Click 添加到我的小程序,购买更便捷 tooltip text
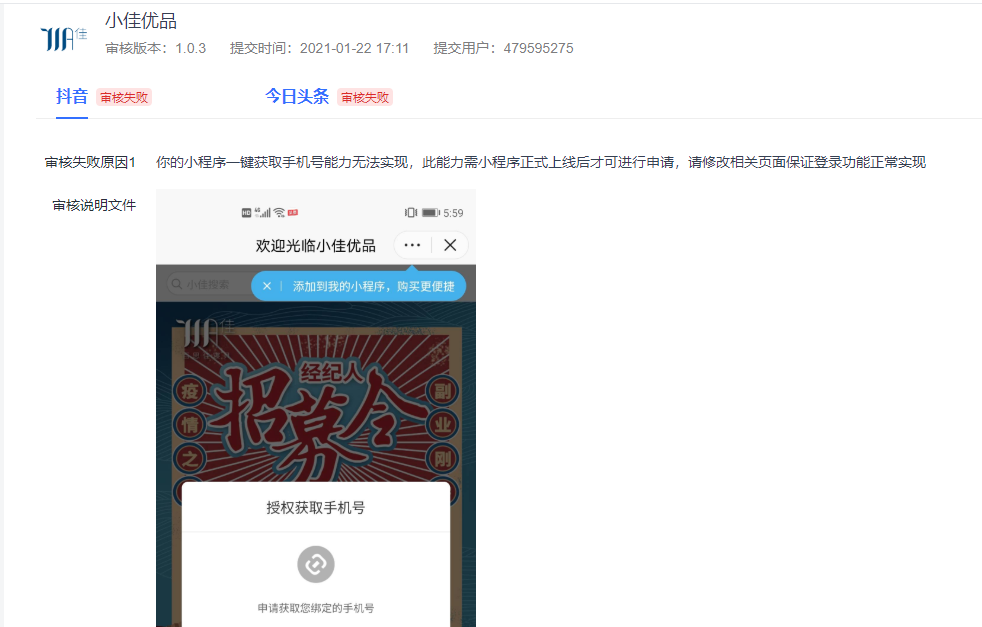 (x=373, y=286)
